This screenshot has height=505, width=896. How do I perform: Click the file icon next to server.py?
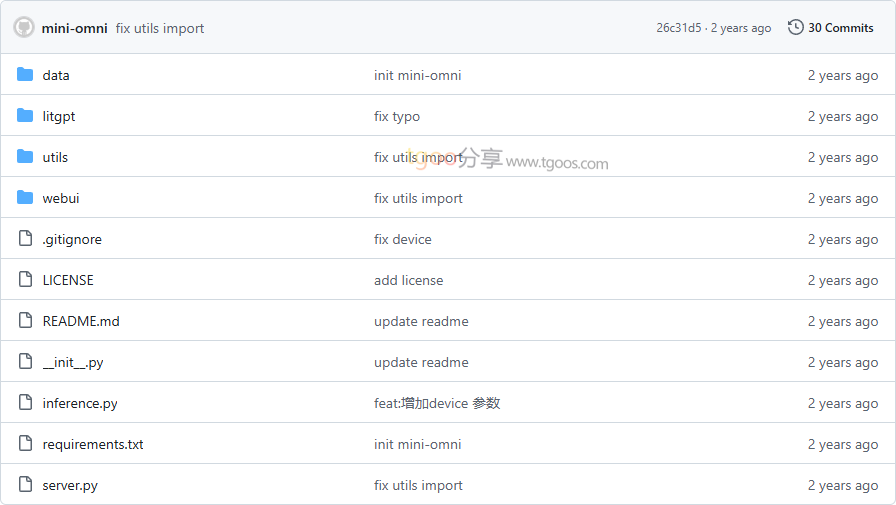click(x=25, y=485)
